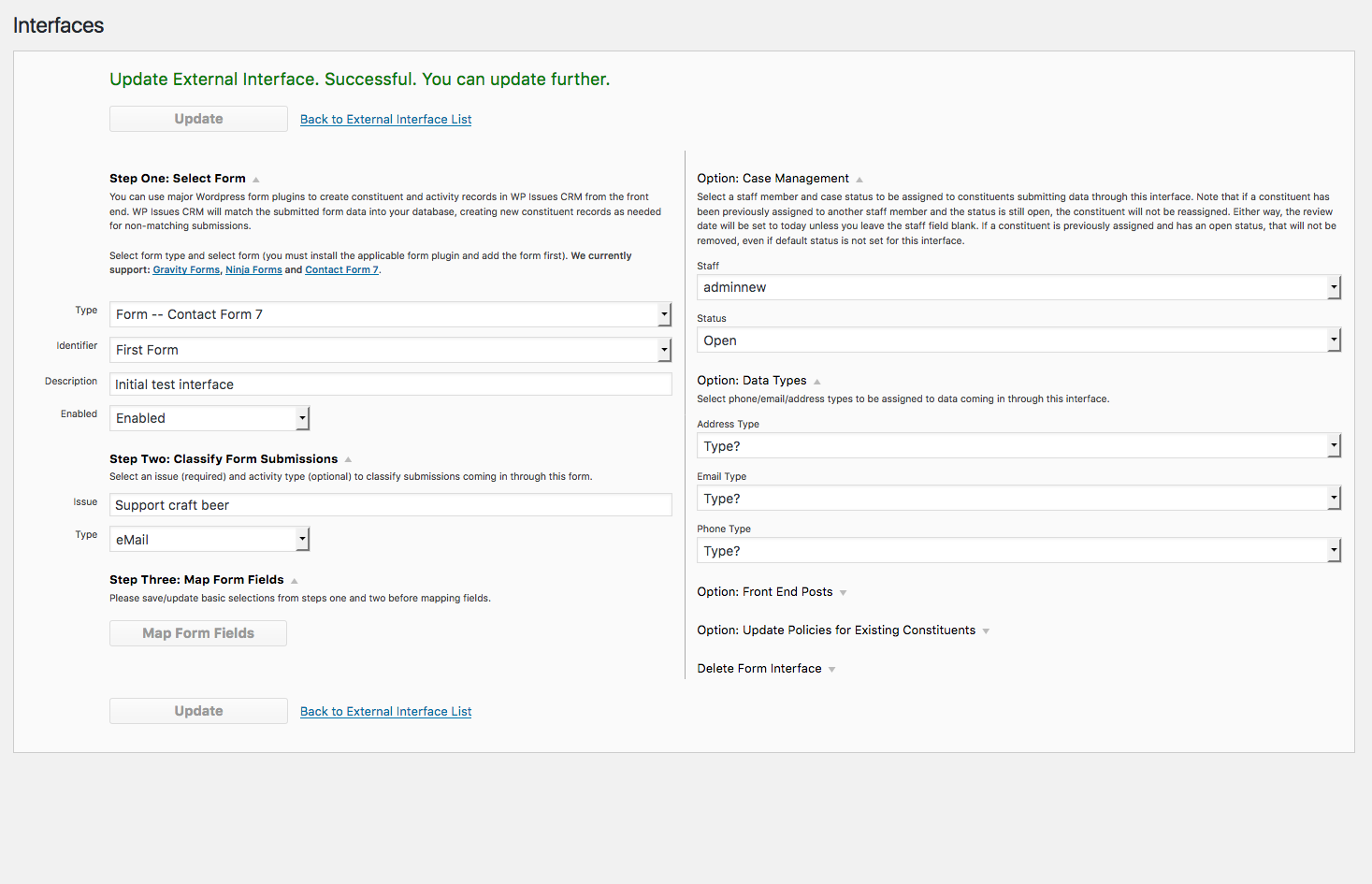The image size is (1372, 884).
Task: Open the activity Type dropdown showing eMail
Action: 209,540
